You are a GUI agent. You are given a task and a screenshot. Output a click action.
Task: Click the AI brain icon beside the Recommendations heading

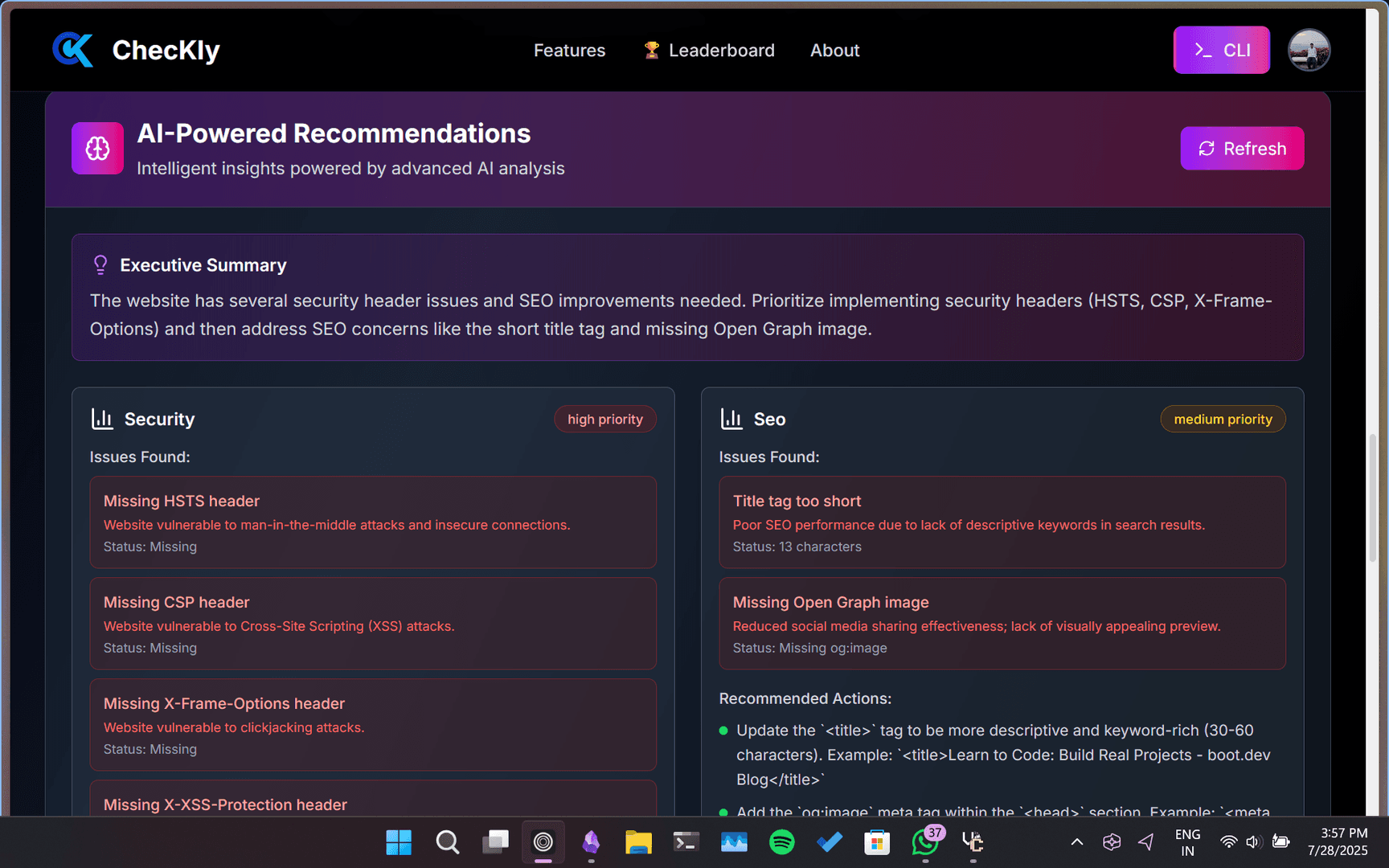[x=97, y=149]
